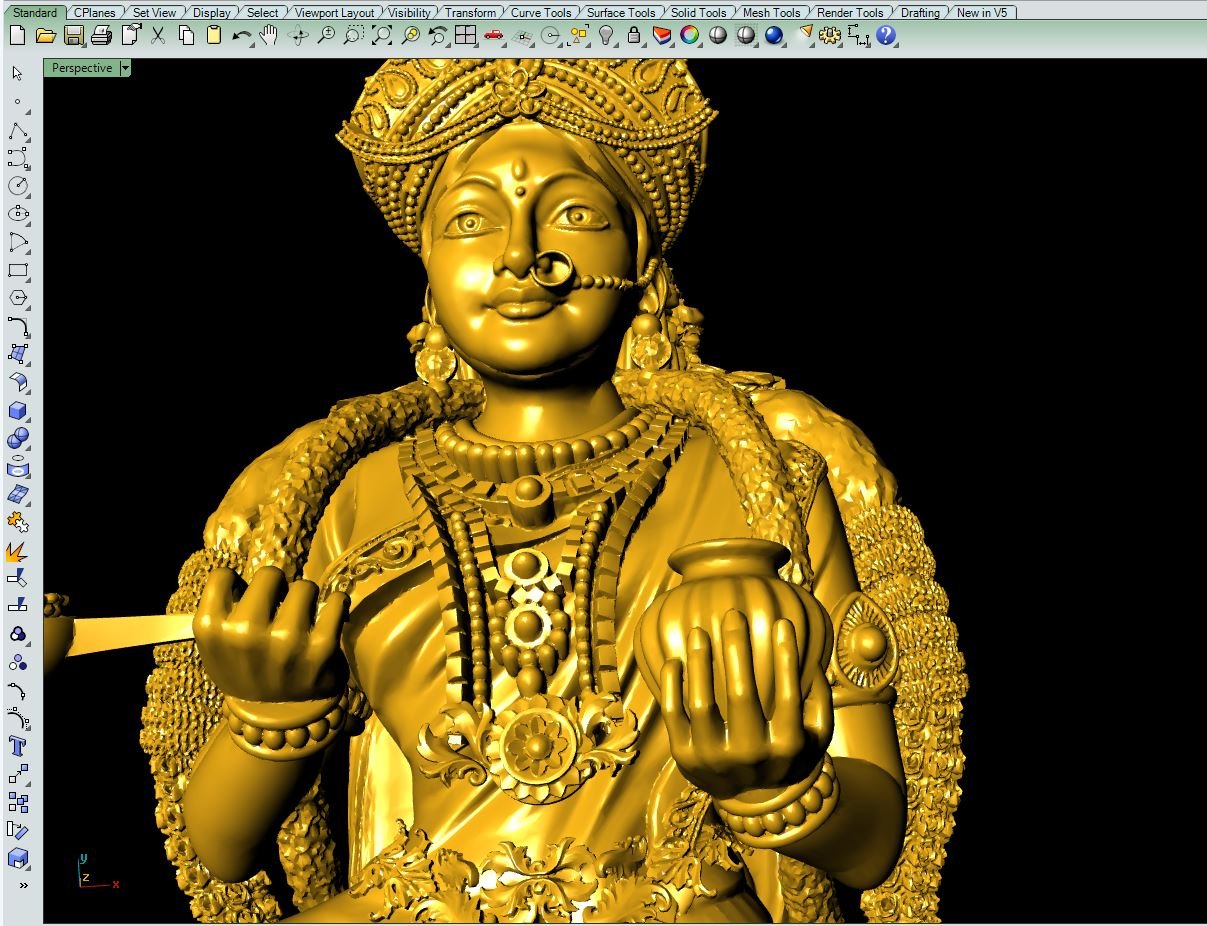Select the Box solid tool in sidebar
1207x926 pixels.
(17, 411)
